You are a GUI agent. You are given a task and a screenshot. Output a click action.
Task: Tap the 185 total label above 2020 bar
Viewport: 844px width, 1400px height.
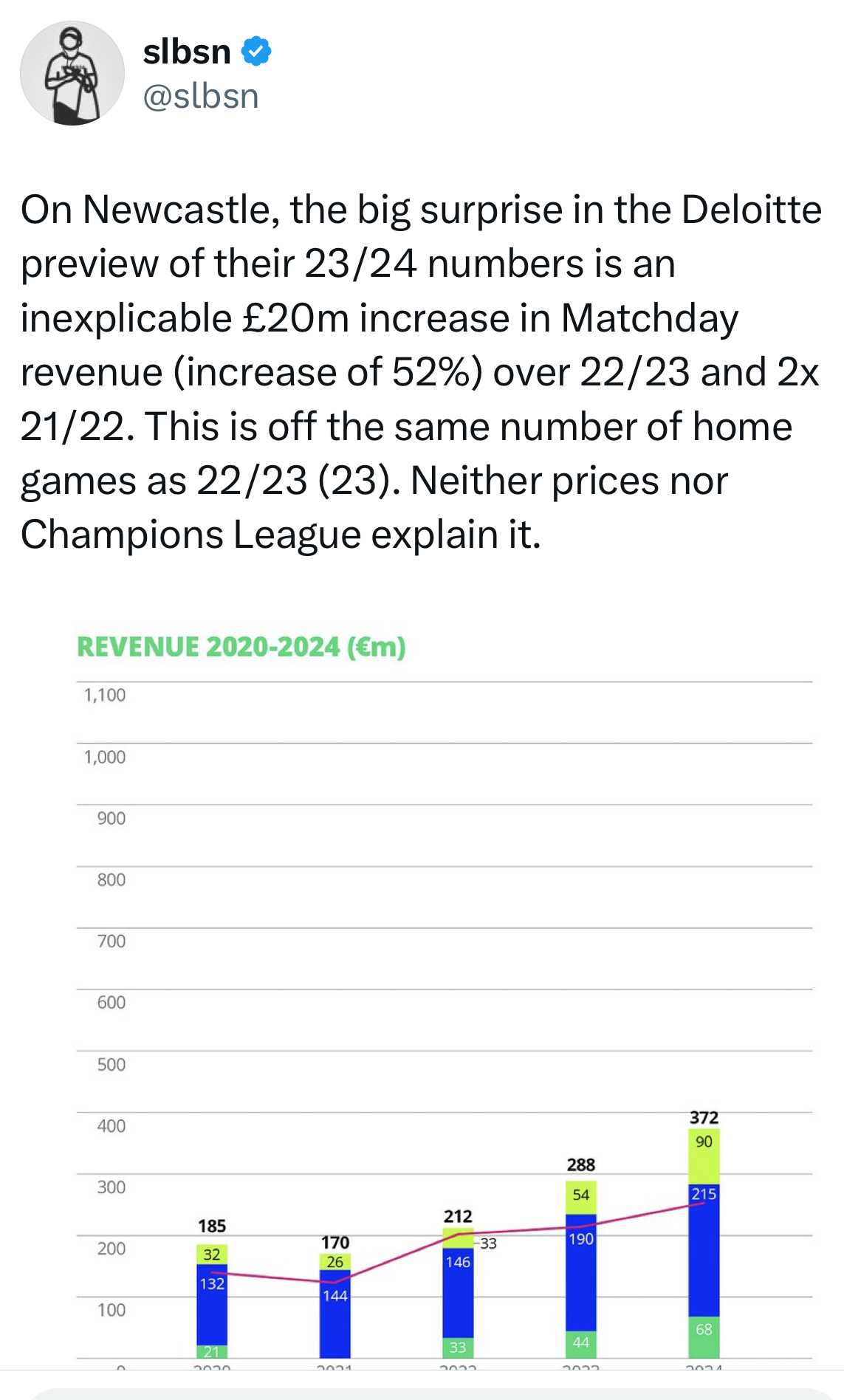(212, 1226)
